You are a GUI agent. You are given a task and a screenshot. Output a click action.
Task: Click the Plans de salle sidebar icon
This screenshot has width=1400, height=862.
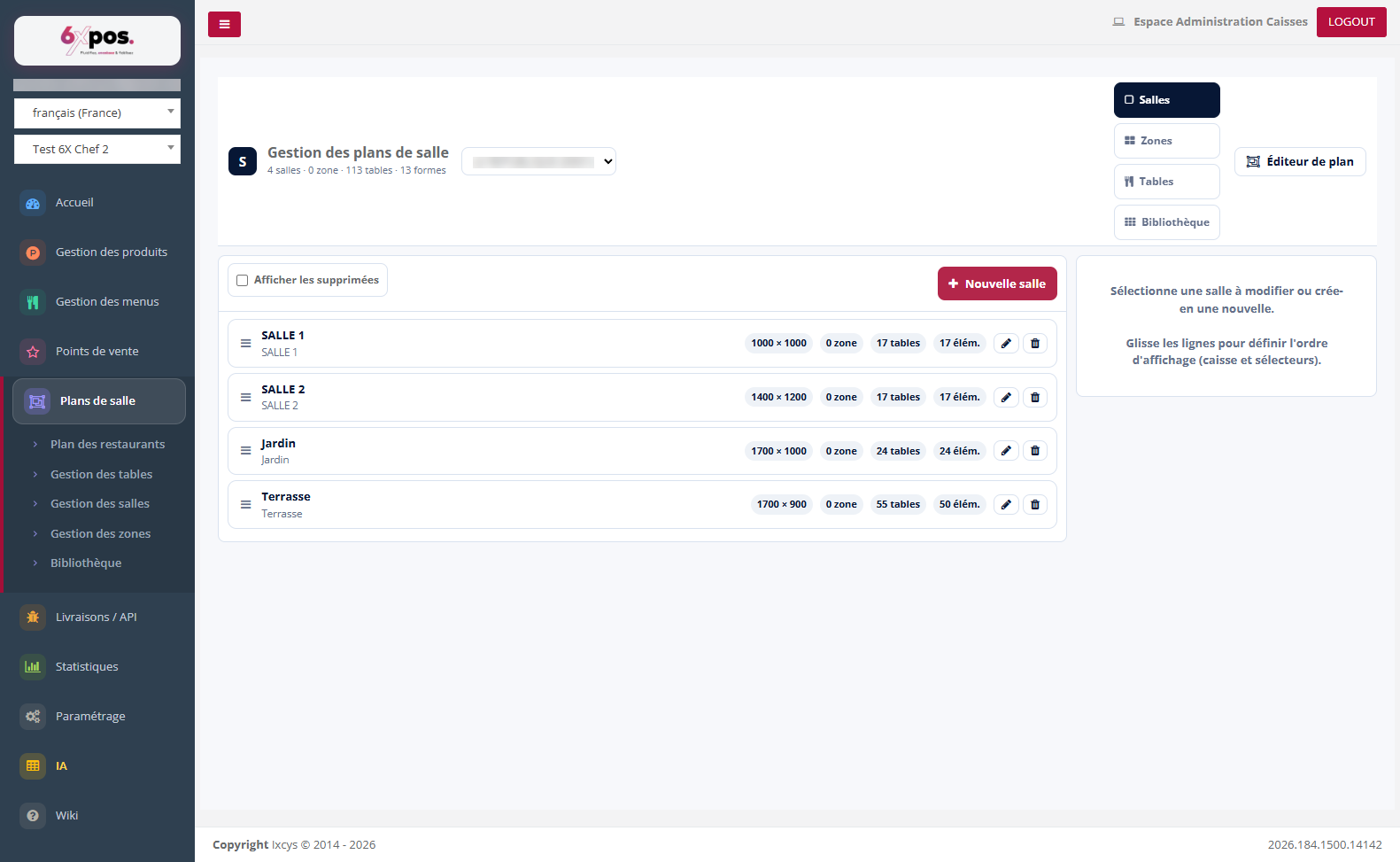click(37, 401)
